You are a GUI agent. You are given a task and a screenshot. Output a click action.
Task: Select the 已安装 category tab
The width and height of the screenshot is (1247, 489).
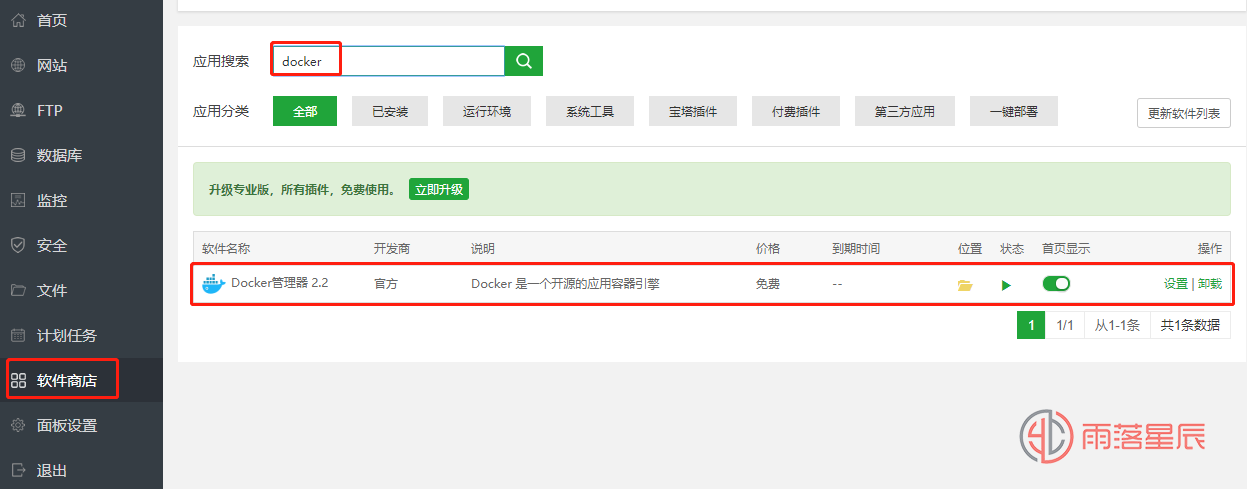click(390, 111)
